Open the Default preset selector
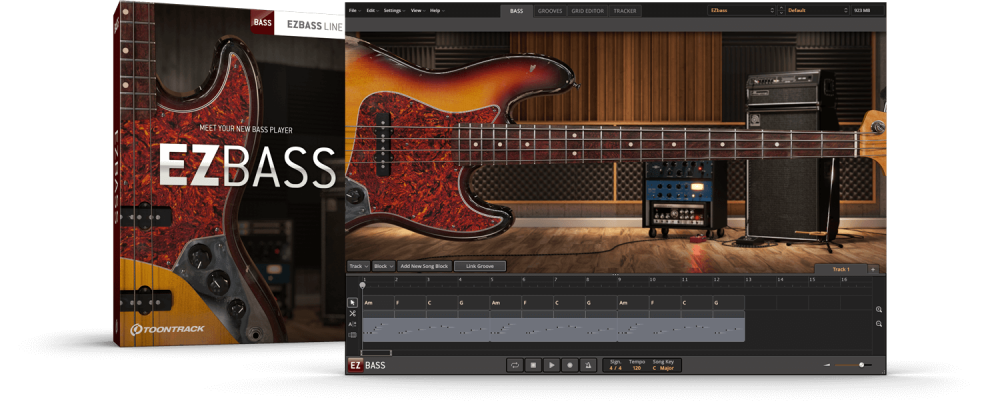1000x412 pixels. click(x=818, y=11)
